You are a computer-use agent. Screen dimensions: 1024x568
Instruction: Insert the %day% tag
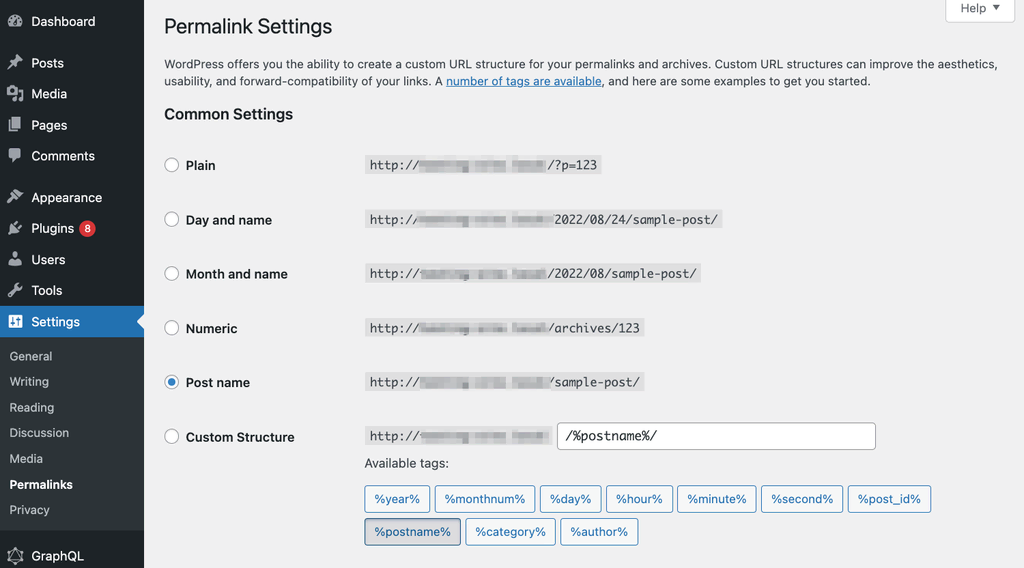(x=570, y=499)
